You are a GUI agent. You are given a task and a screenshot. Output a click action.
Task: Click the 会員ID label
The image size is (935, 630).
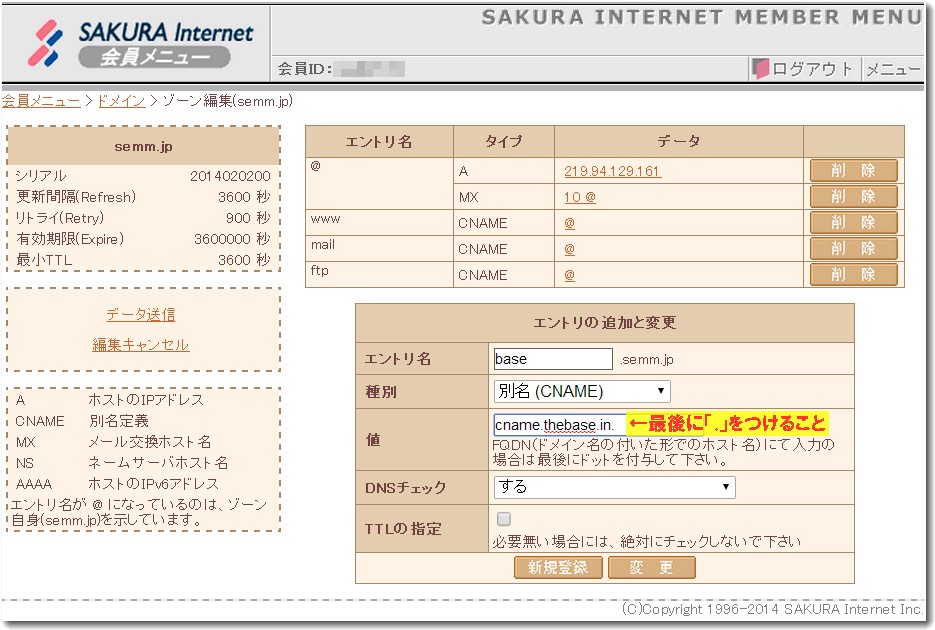click(x=305, y=69)
